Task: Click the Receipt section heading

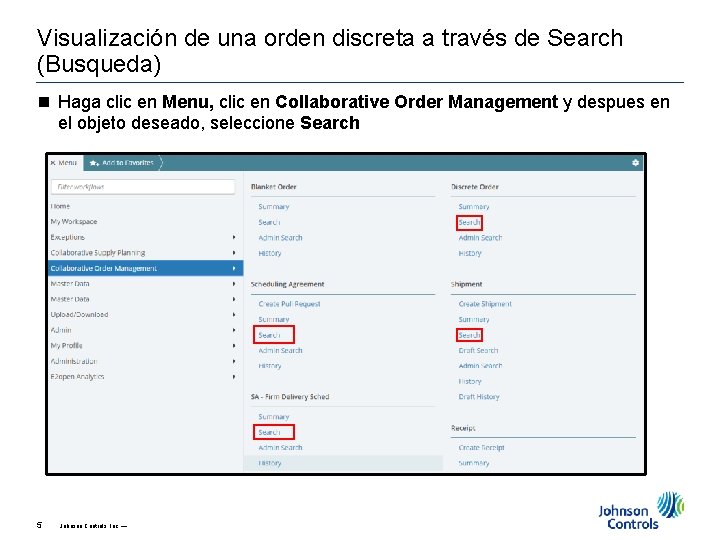Action: [x=463, y=428]
